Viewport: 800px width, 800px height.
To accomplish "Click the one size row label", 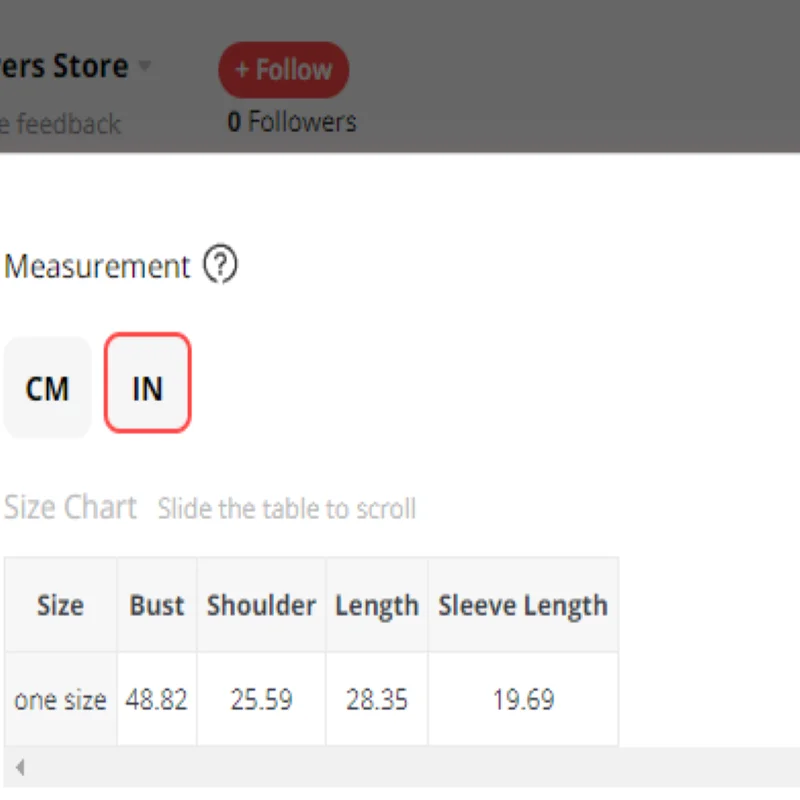I will point(60,699).
